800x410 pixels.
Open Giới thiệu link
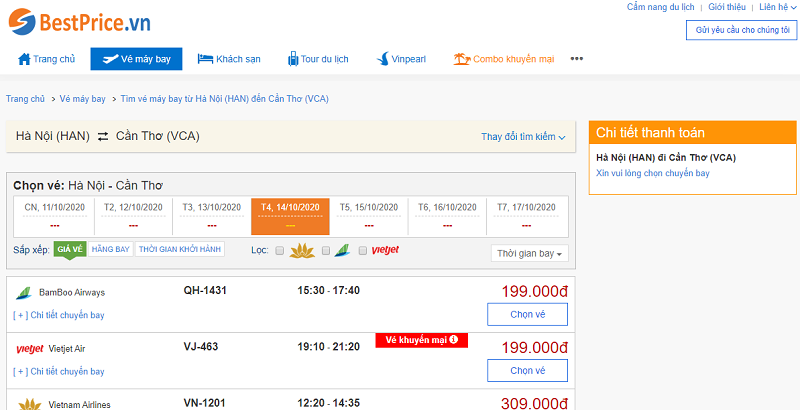tap(727, 7)
